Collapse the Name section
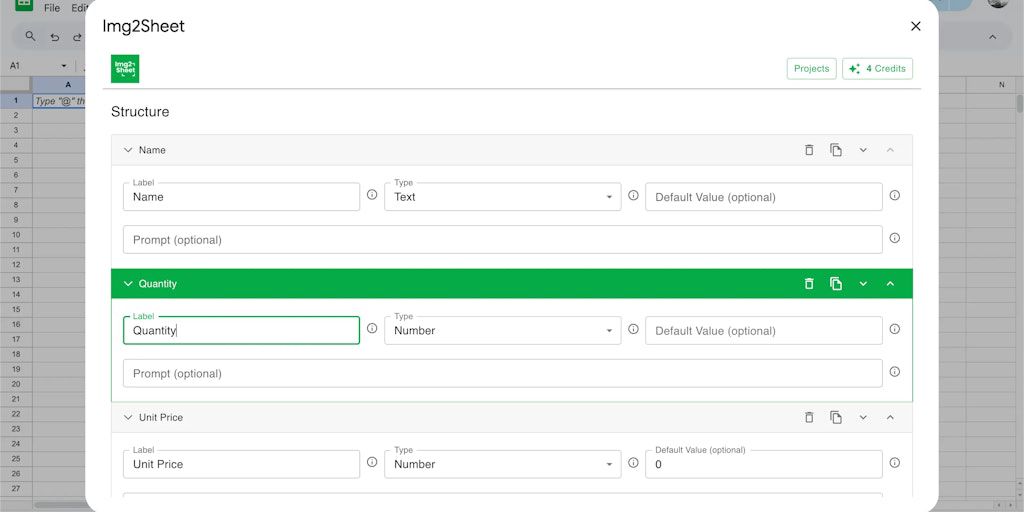Image resolution: width=1024 pixels, height=512 pixels. point(128,150)
